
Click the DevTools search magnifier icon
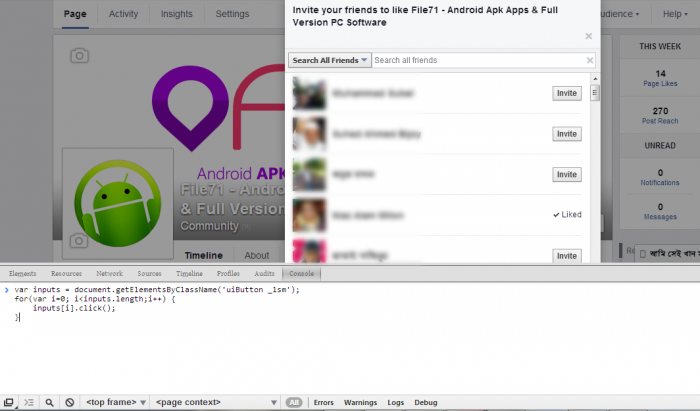(50, 403)
